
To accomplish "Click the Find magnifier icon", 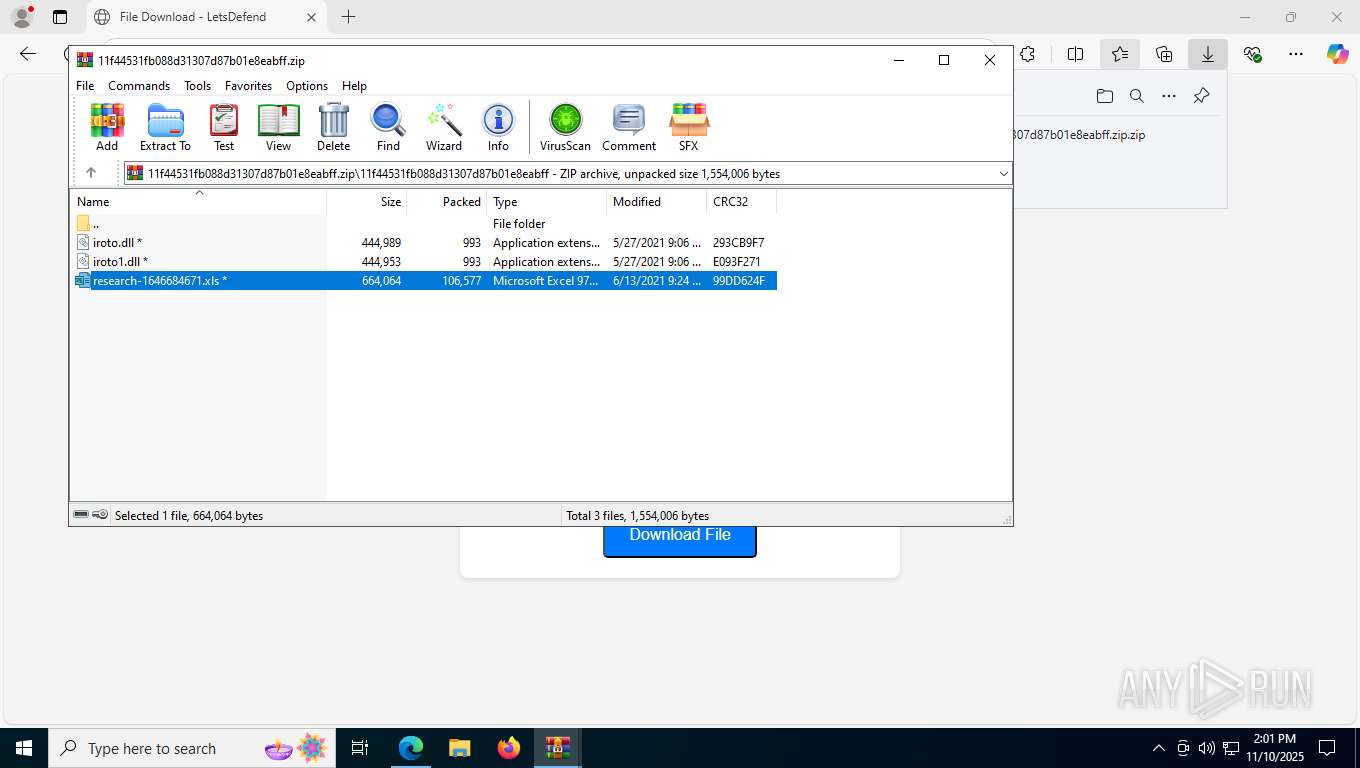I will coord(388,127).
